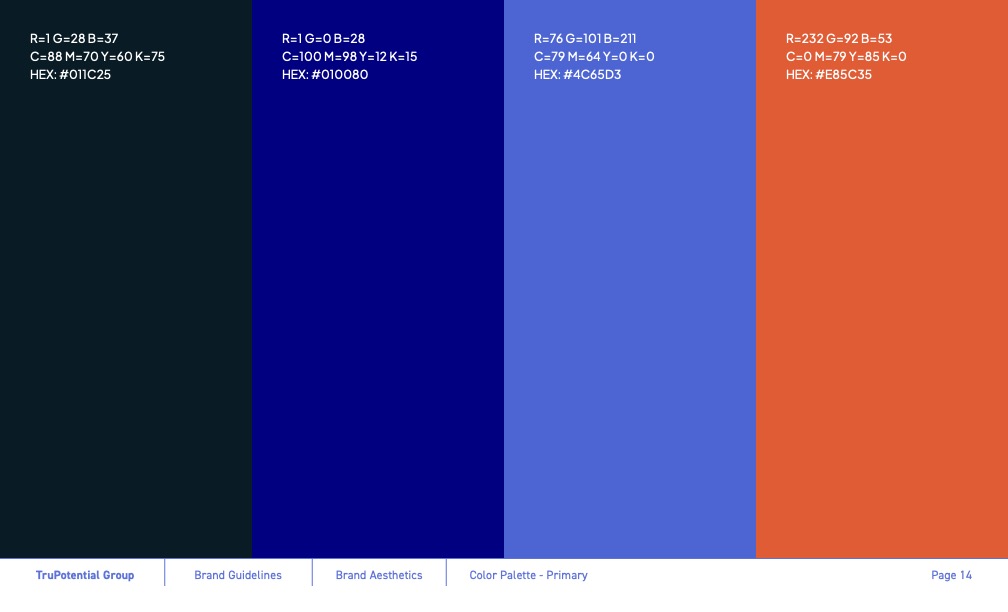Screen dimensions: 1008x612
Task: Select the dark teal #011C25 color swatch
Action: (125, 300)
